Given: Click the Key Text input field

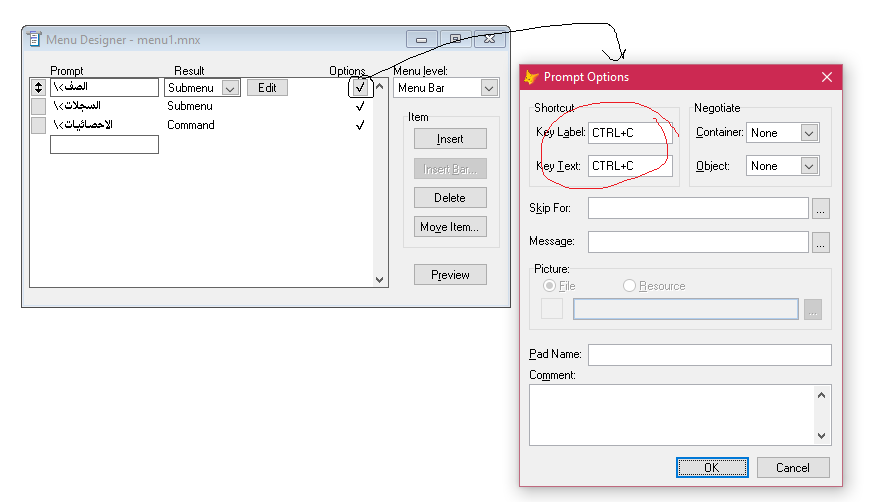Looking at the screenshot, I should 630,166.
